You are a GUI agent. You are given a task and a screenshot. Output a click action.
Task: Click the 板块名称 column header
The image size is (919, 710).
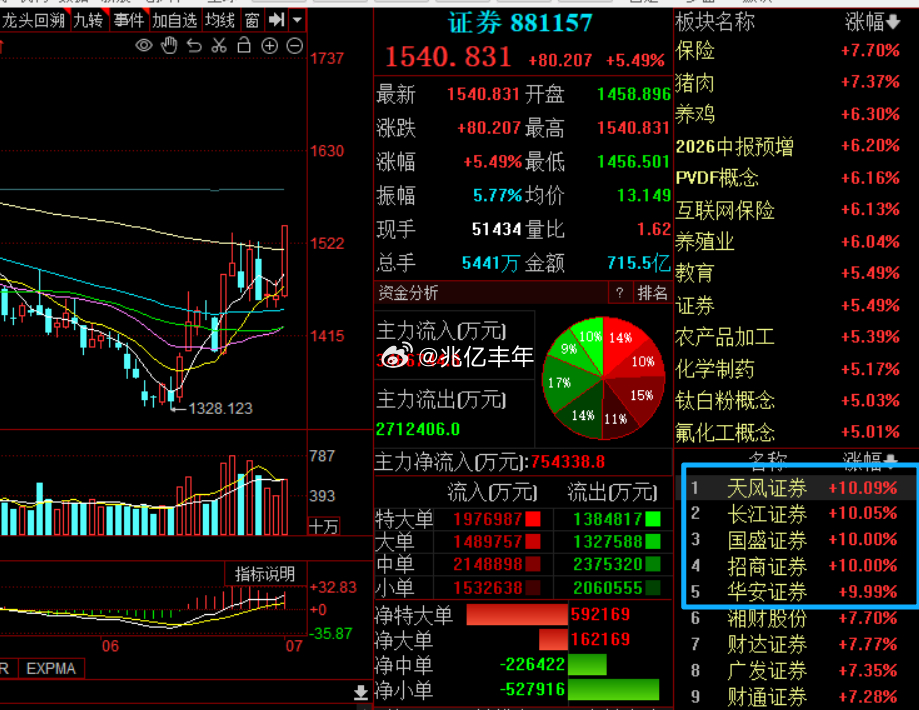pyautogui.click(x=715, y=22)
